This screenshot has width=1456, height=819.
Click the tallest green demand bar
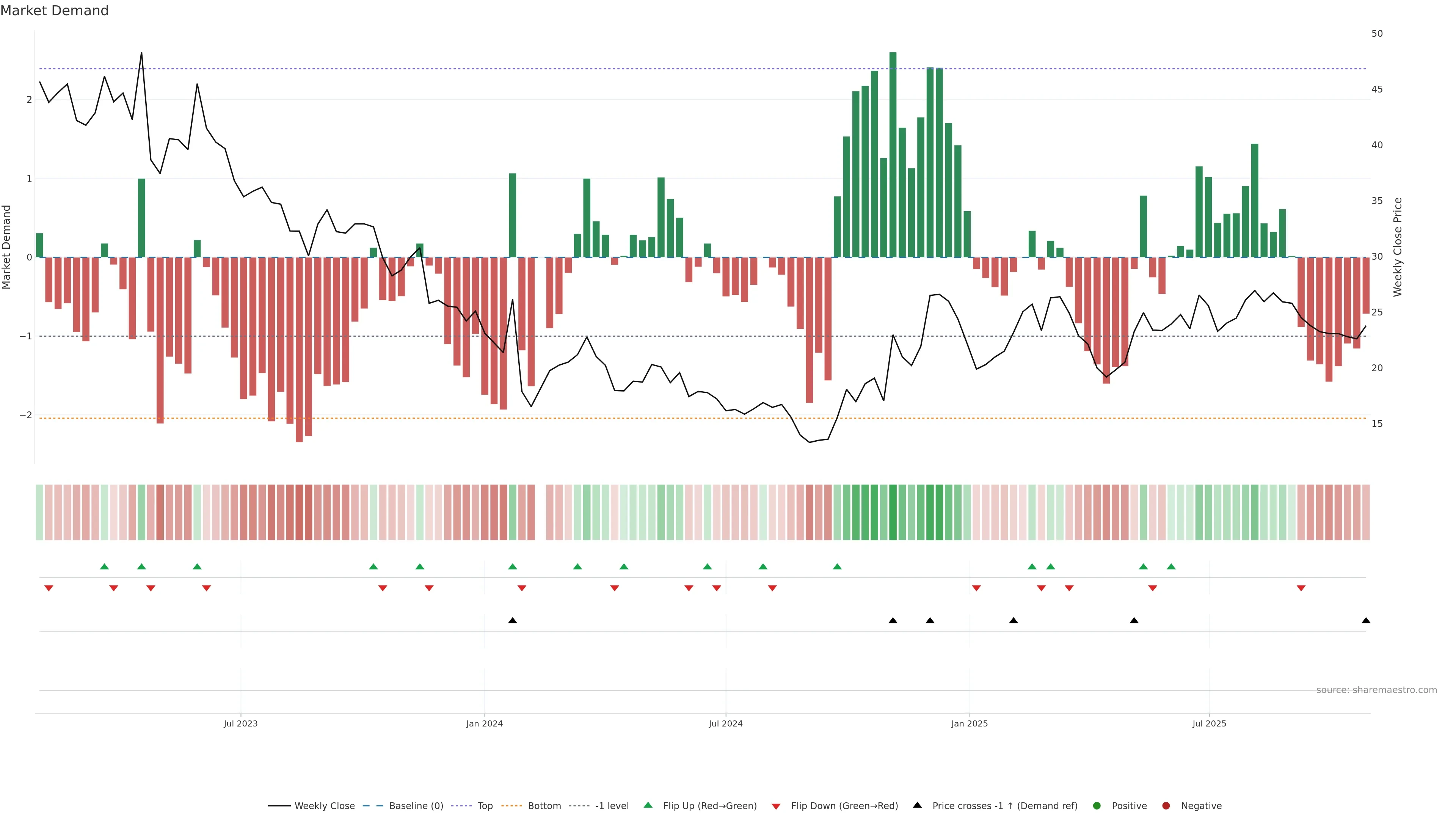click(893, 154)
